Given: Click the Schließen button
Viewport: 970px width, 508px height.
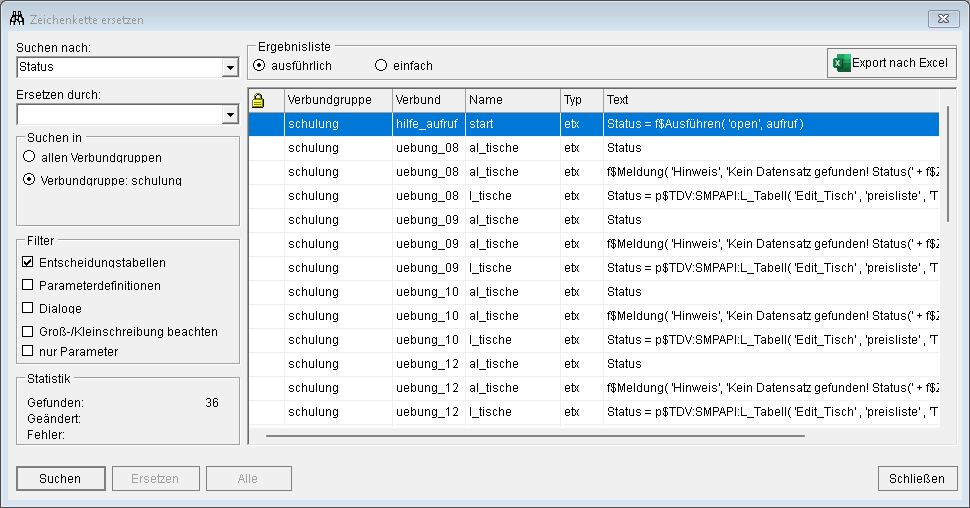Looking at the screenshot, I should (916, 478).
